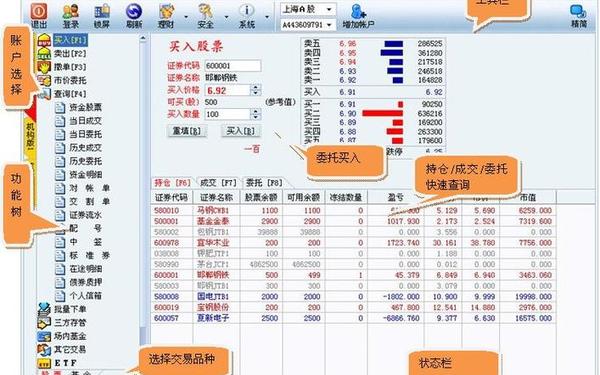Open the 当日委托 document icon

click(60, 134)
